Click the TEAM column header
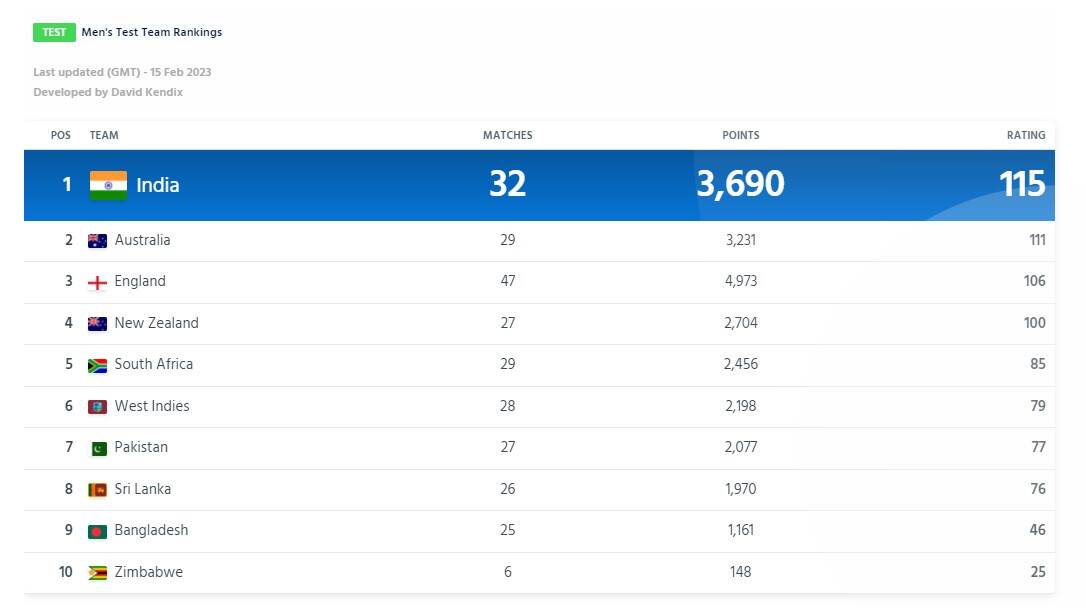The image size is (1086, 612). point(104,135)
